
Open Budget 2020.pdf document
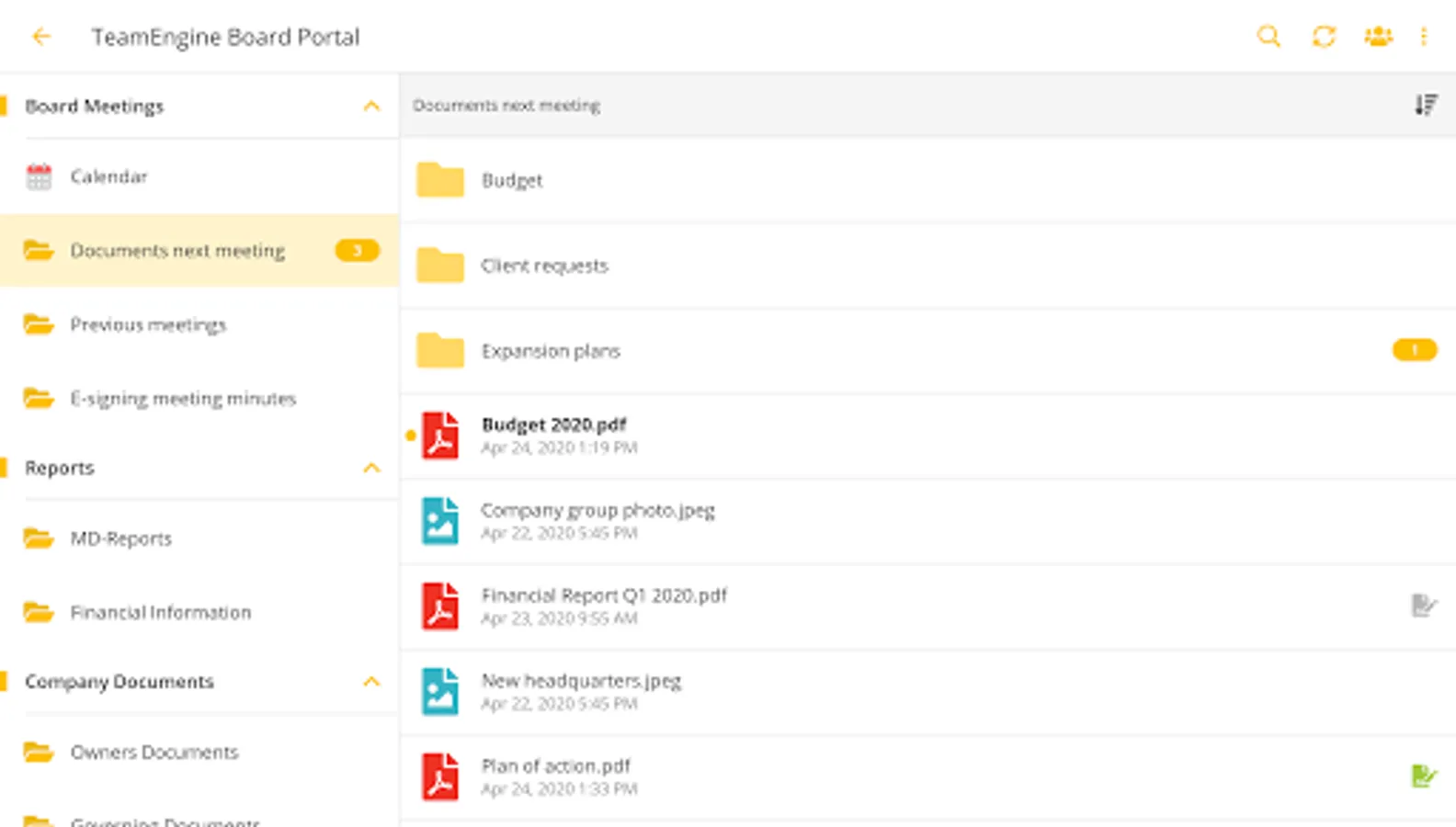(554, 425)
